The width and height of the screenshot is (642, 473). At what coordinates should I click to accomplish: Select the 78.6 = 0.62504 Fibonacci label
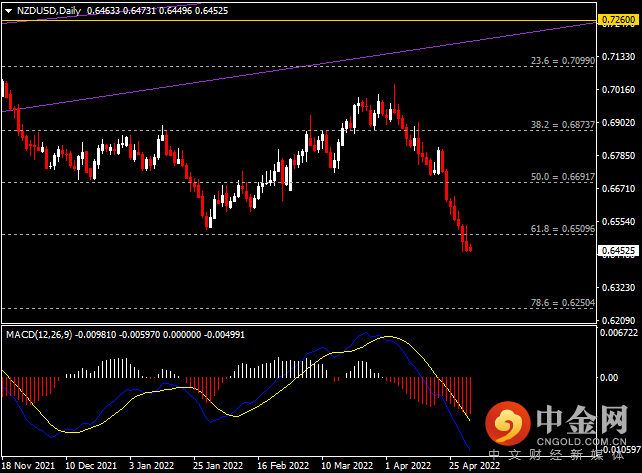[x=563, y=303]
